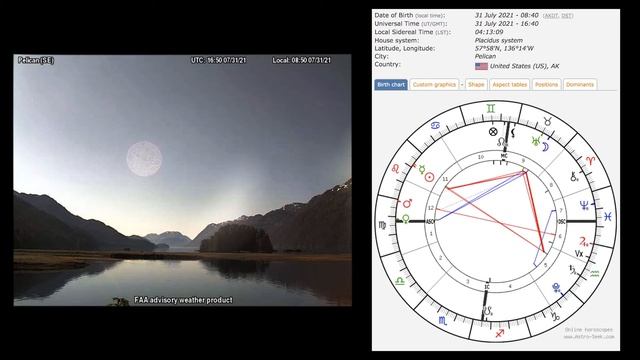Screen dimensions: 640x360
Task: Select the Vertex Vx marker
Action: click(579, 254)
